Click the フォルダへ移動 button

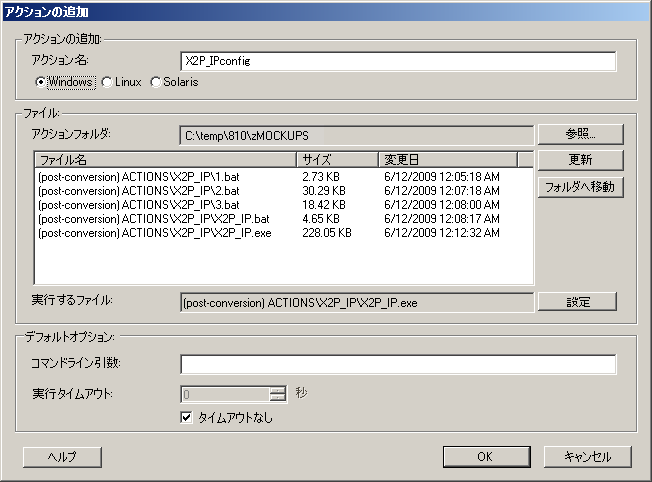580,186
